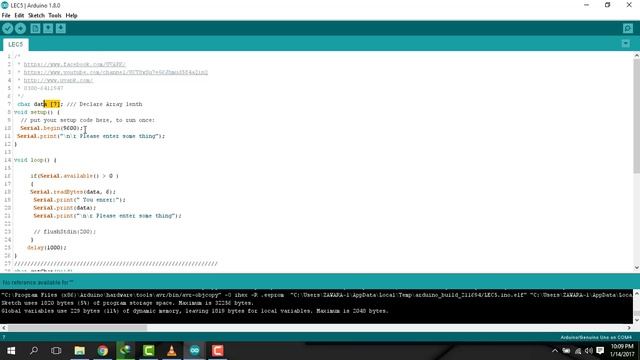Image resolution: width=640 pixels, height=360 pixels.
Task: Open a sketch using the Open icon
Action: [48, 28]
